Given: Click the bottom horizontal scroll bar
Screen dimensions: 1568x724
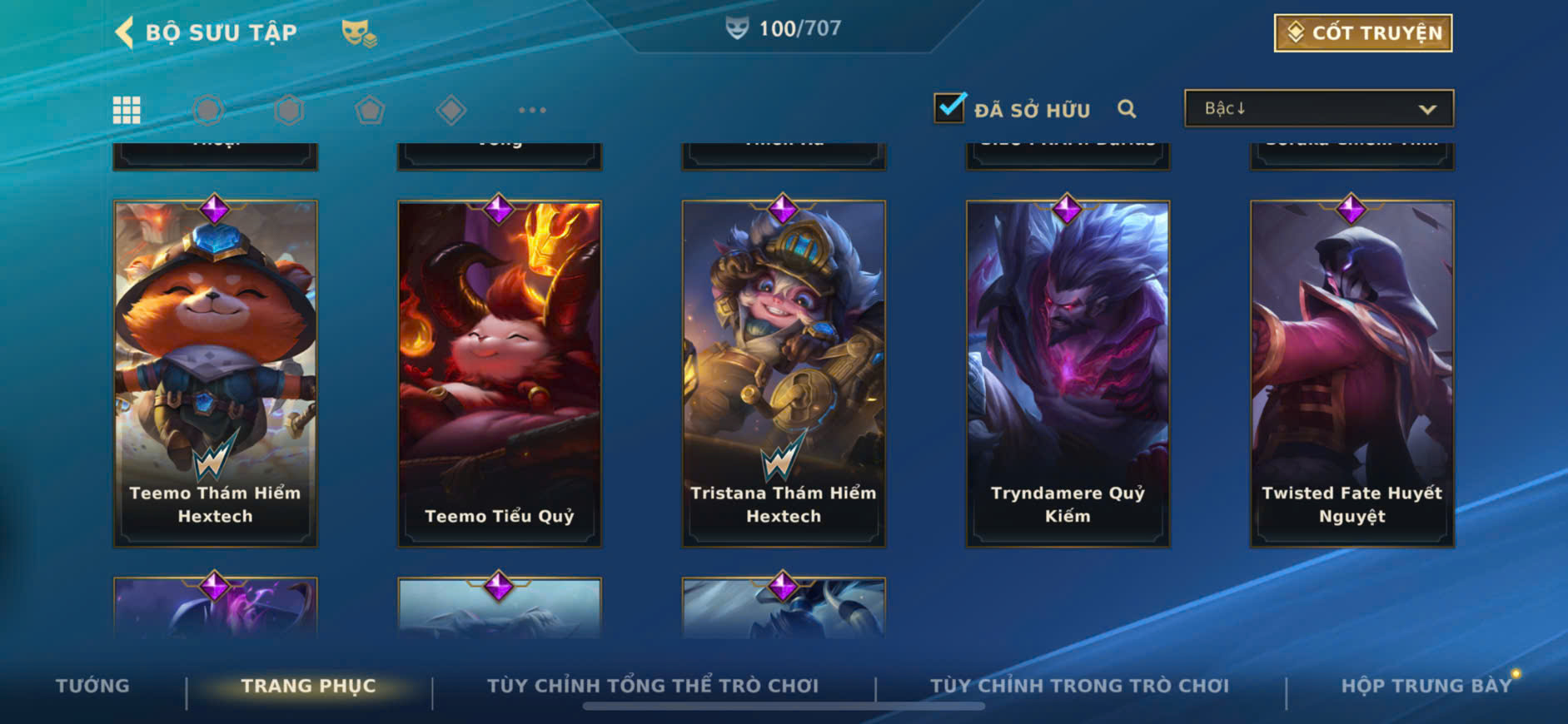Looking at the screenshot, I should click(x=784, y=707).
